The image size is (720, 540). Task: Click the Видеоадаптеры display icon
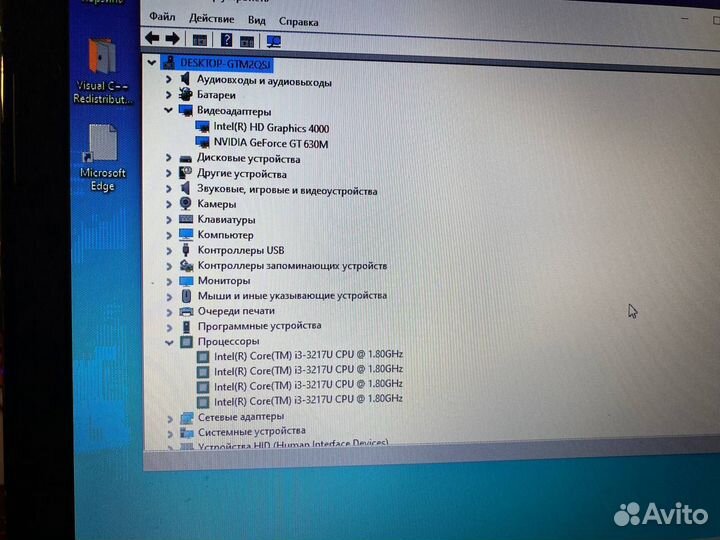point(186,110)
